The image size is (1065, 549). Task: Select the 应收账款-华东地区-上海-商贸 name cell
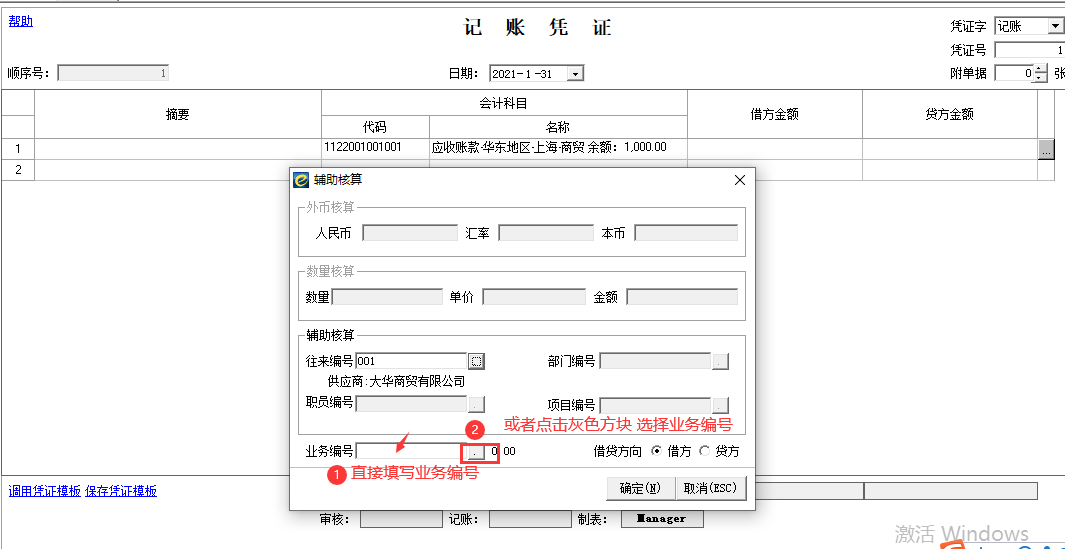(x=558, y=148)
